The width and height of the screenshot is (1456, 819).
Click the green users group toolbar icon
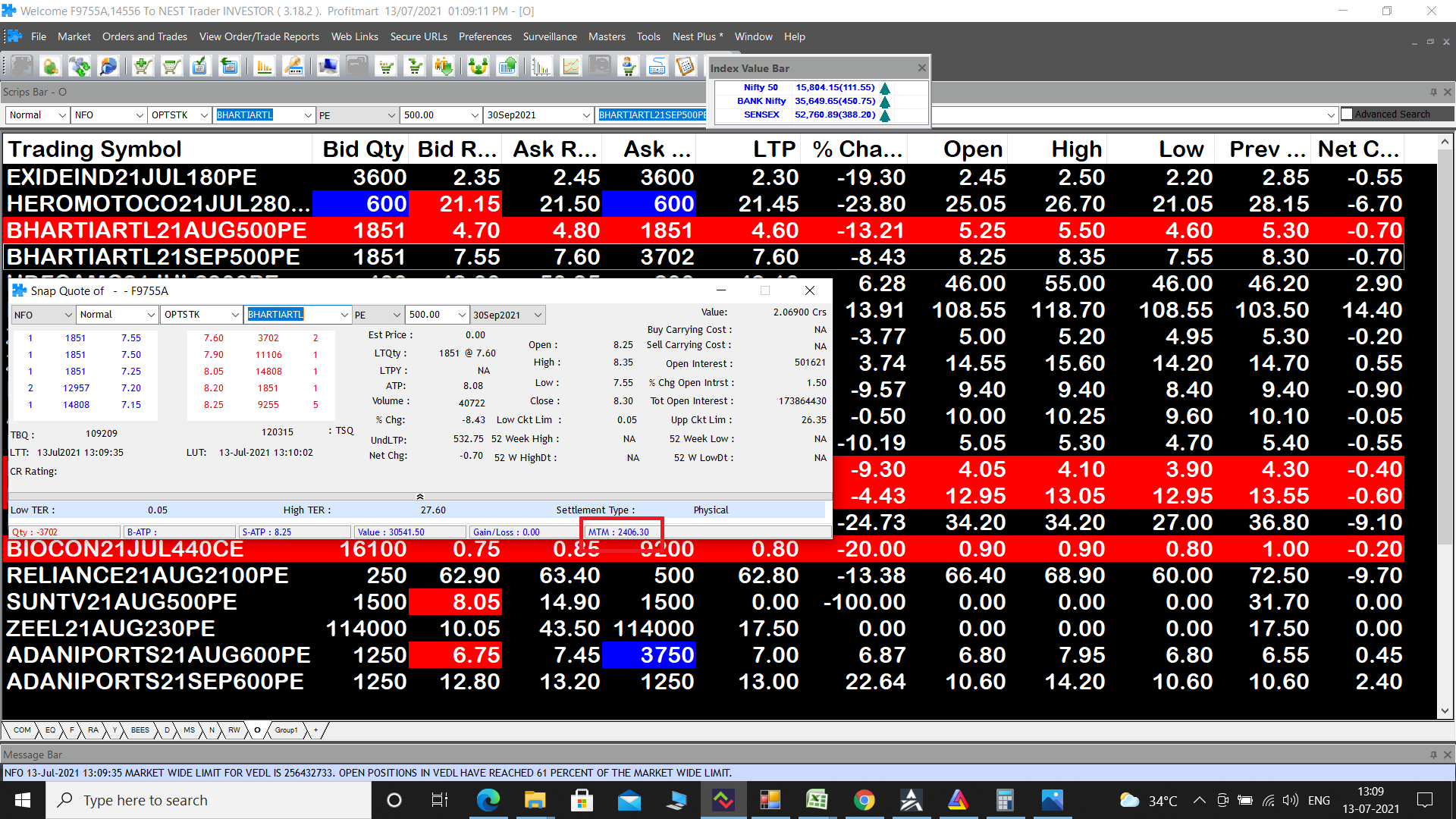click(479, 67)
